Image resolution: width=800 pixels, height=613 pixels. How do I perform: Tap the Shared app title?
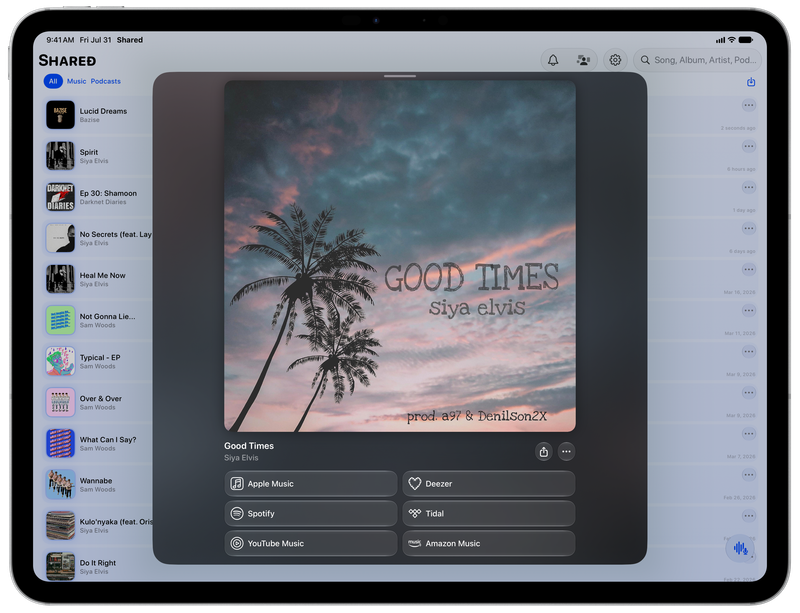pyautogui.click(x=67, y=61)
